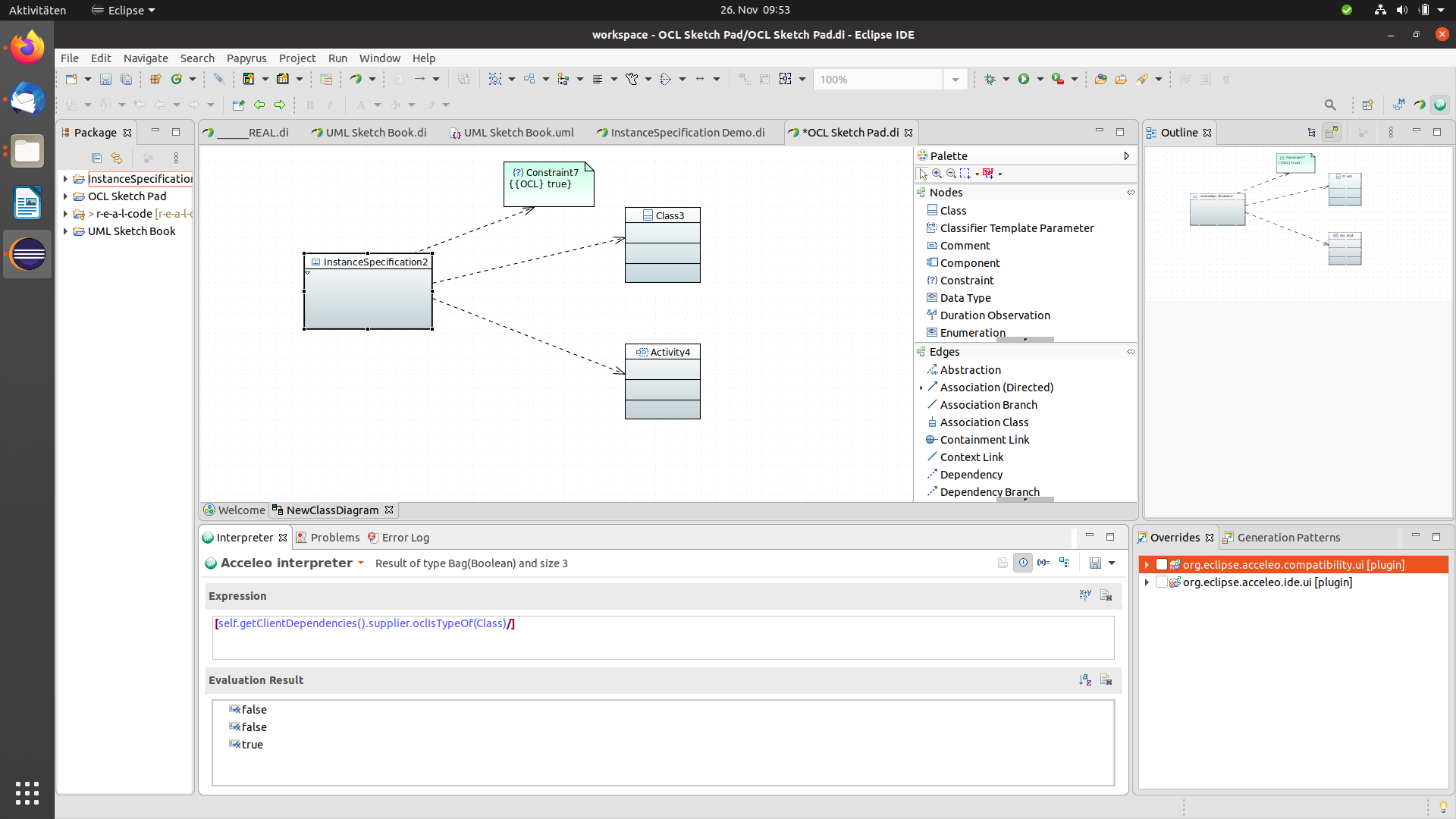
Task: Clear the Expression section contents
Action: (1106, 595)
